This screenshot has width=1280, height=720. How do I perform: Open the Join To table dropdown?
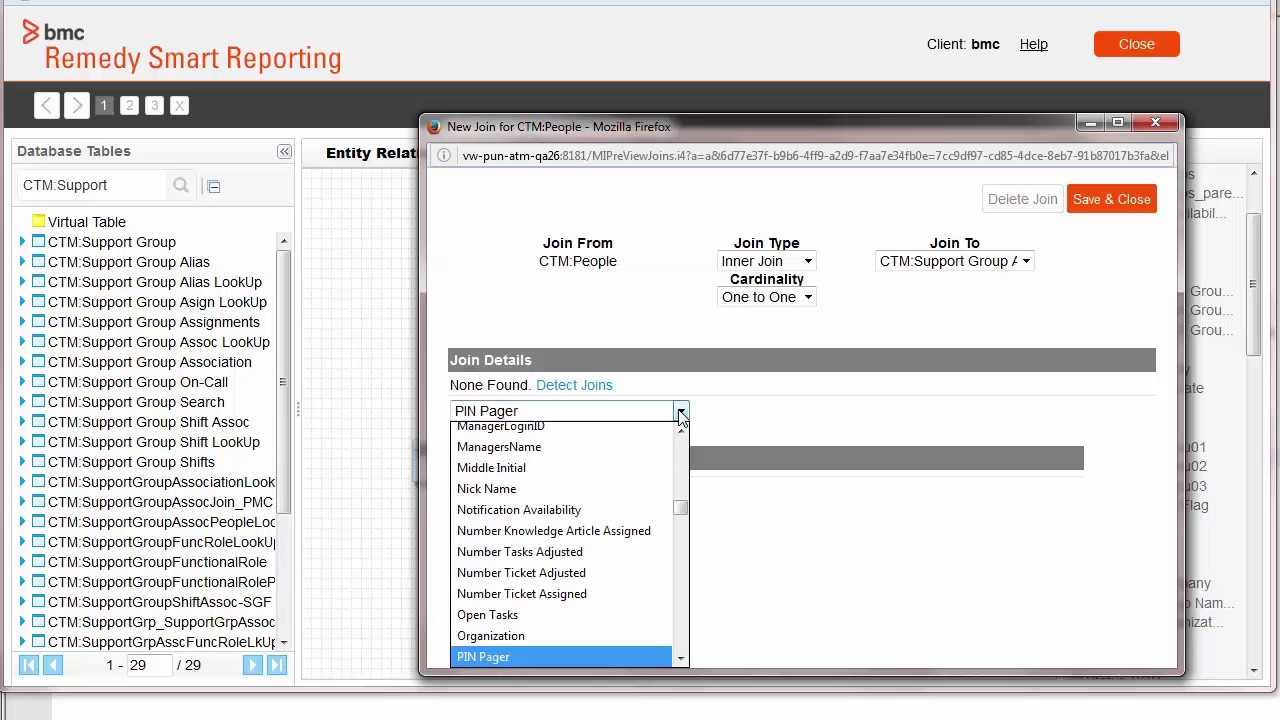955,261
